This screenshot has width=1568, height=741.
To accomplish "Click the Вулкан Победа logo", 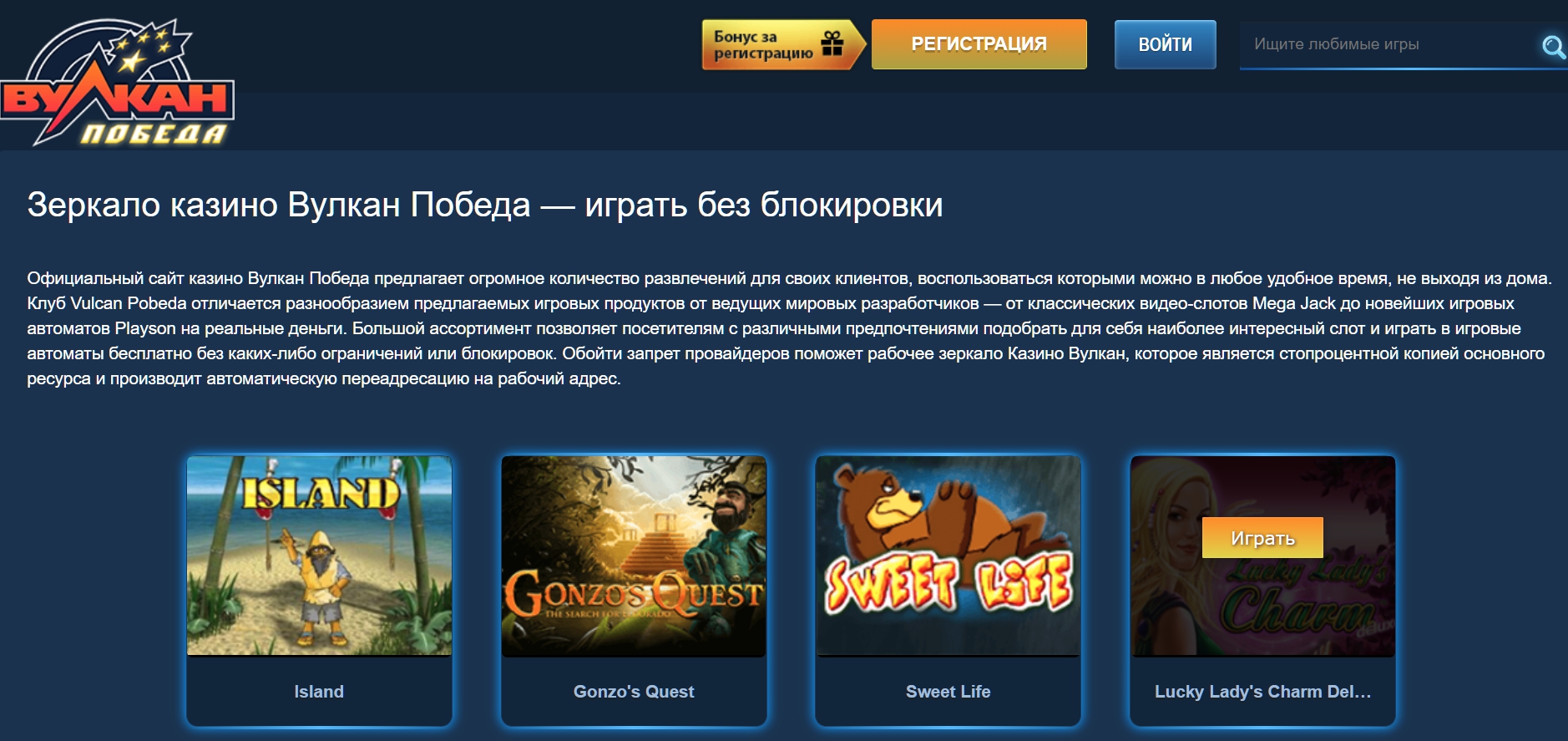I will point(117,82).
